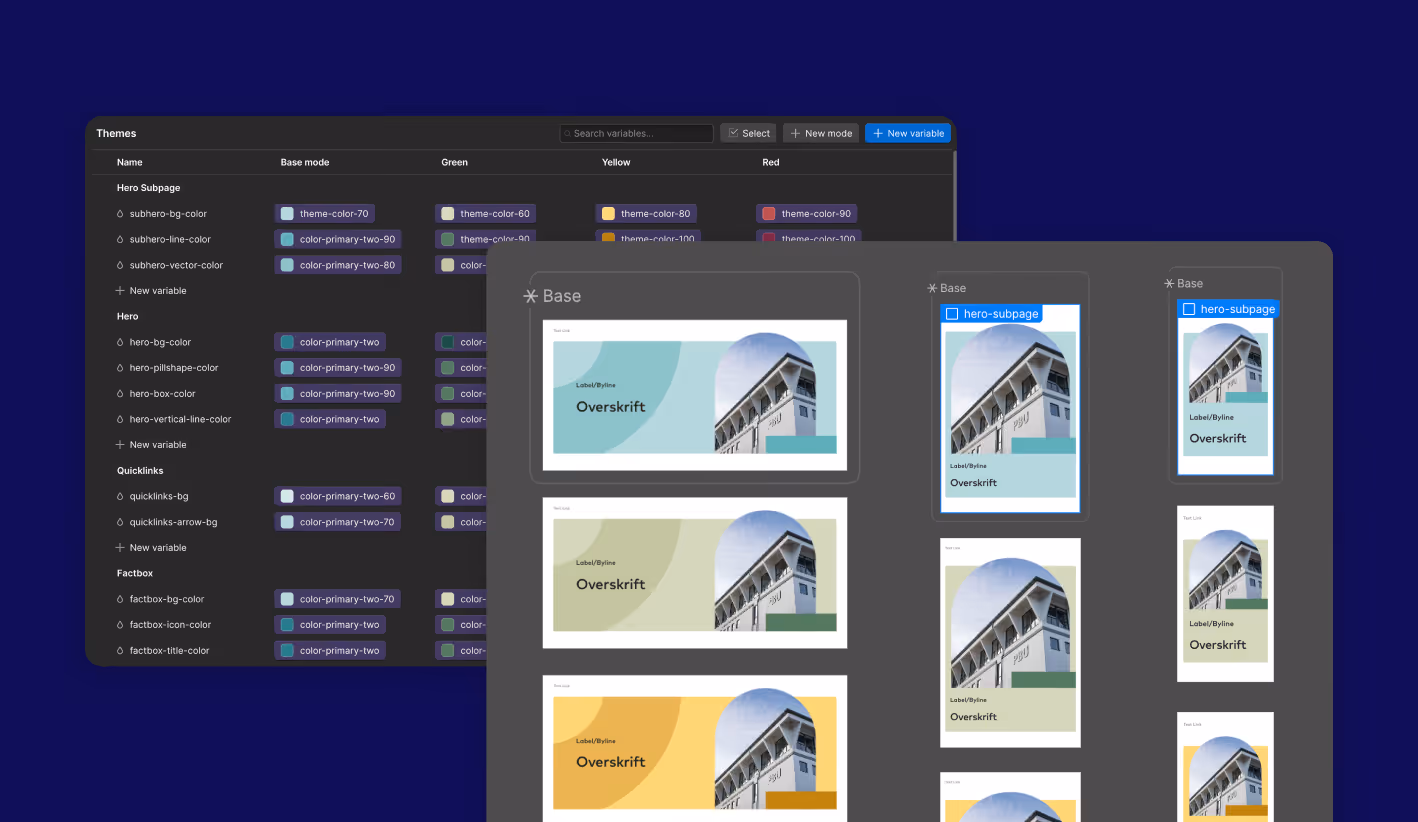Click the color-primary-two-90 value for hero-pillshape-color
Screen dimensions: 1418x822
tap(338, 368)
